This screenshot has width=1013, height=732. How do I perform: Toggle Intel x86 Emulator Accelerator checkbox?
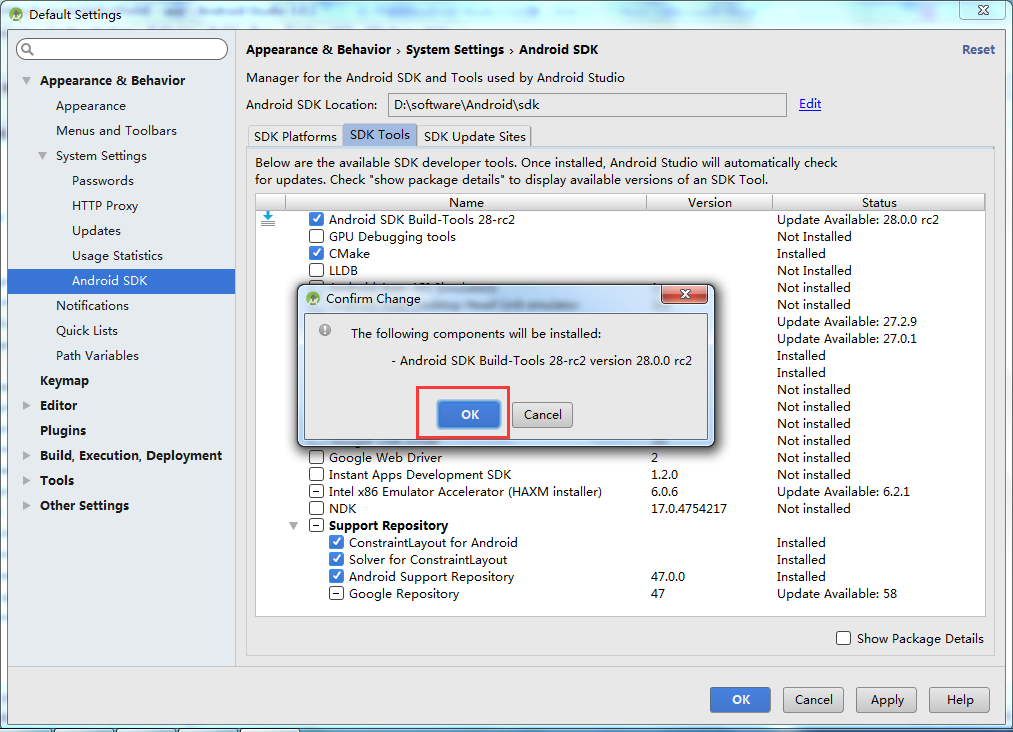[x=317, y=492]
